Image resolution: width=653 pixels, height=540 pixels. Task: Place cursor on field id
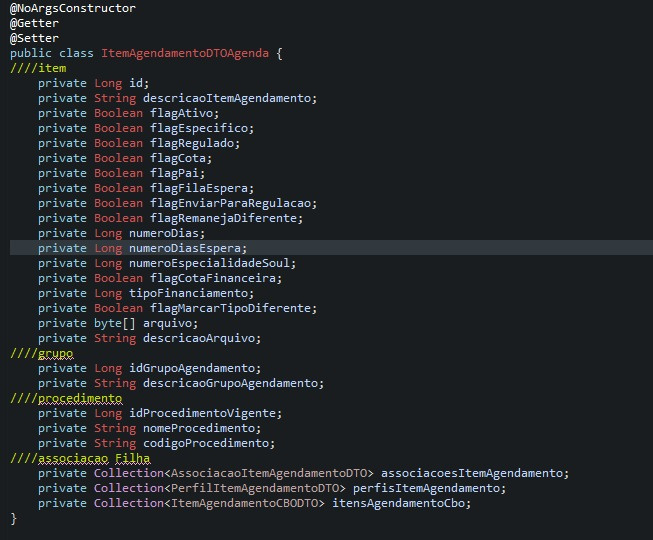click(x=136, y=83)
